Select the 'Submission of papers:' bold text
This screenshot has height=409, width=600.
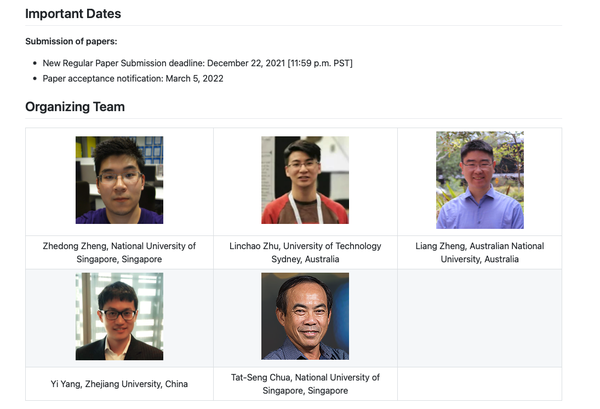coord(71,41)
